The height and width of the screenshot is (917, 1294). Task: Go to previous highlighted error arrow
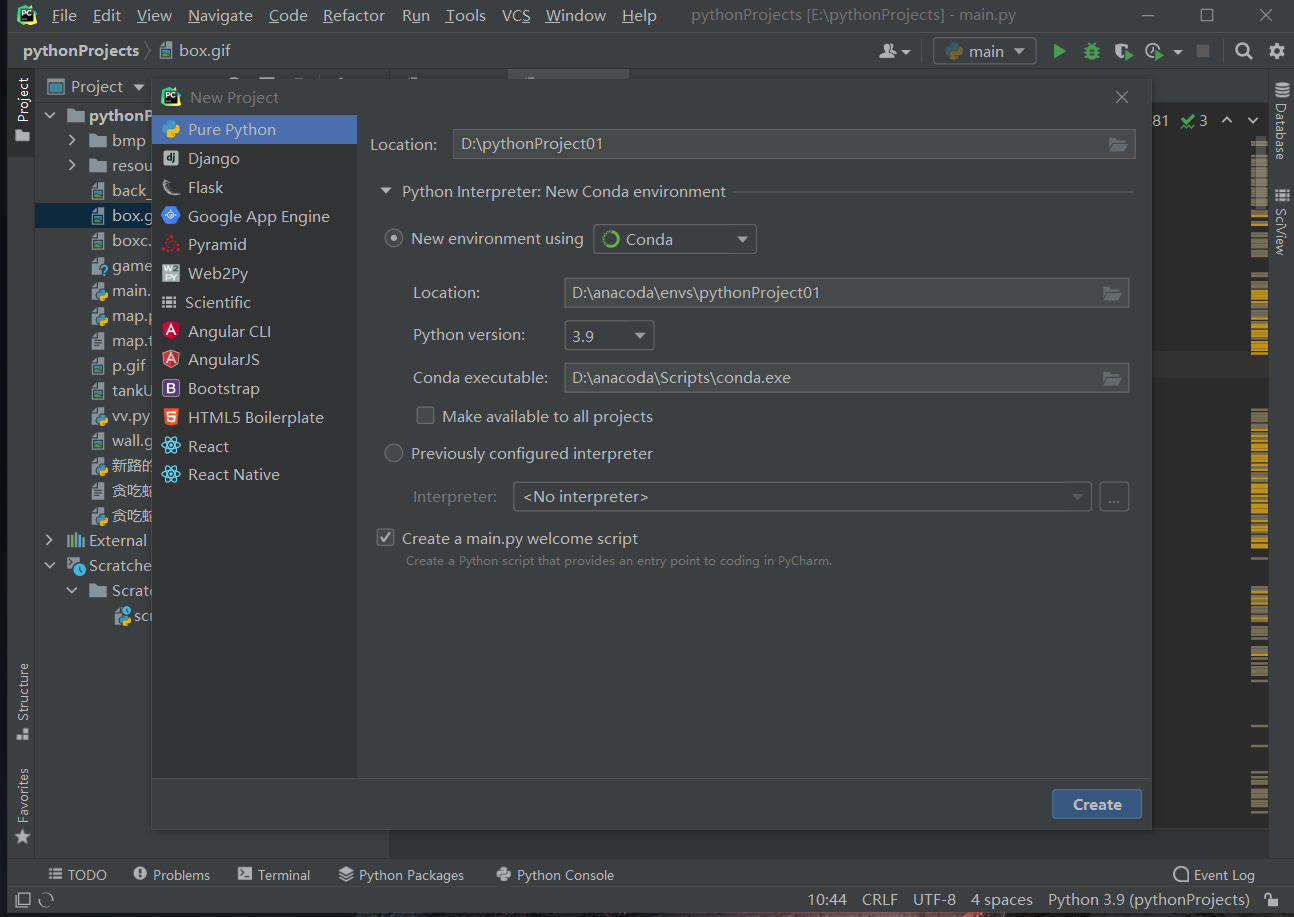click(1226, 120)
